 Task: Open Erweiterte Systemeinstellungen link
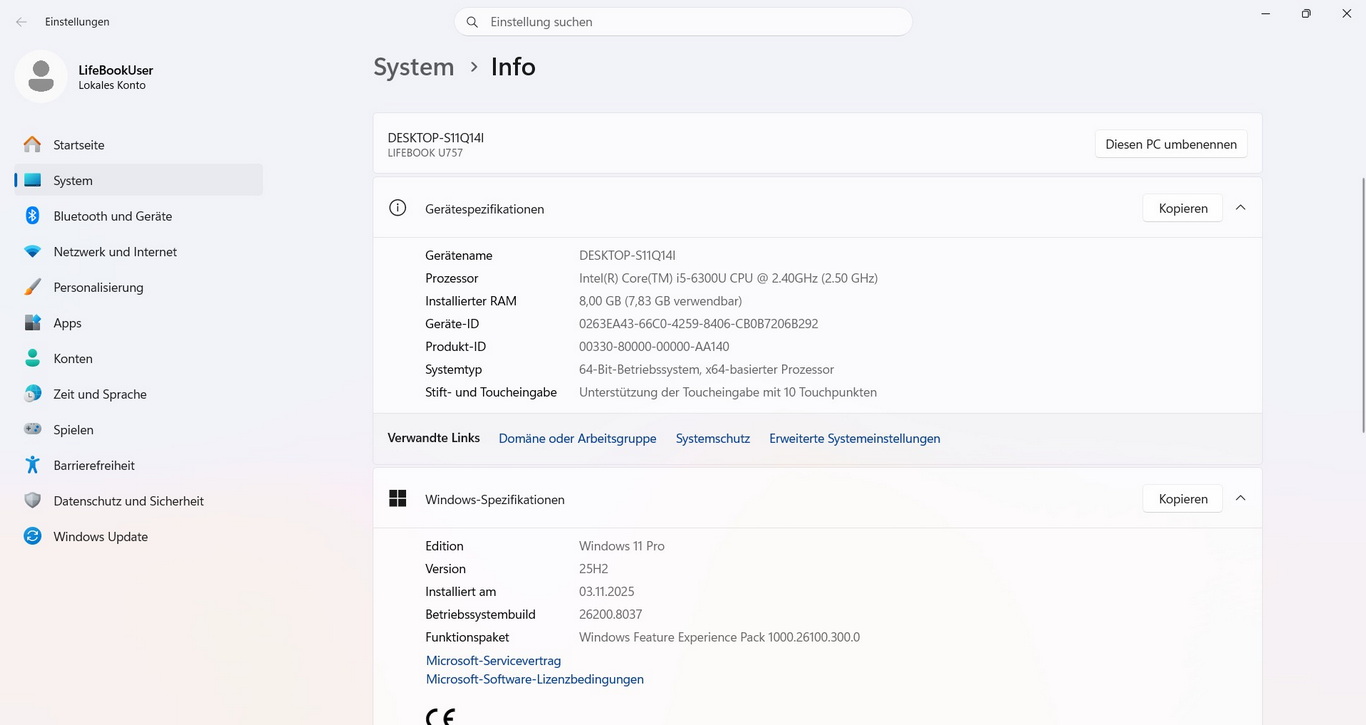point(854,438)
